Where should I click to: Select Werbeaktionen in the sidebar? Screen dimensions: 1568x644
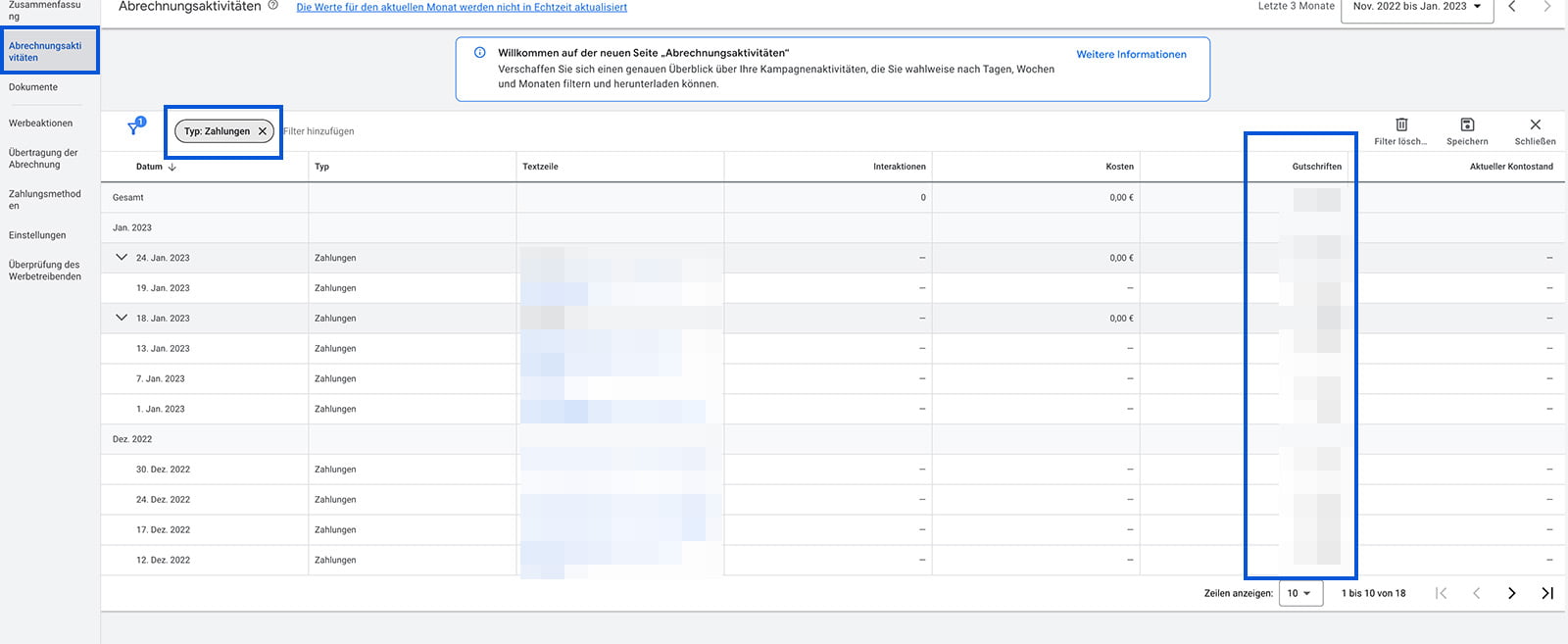pyautogui.click(x=40, y=124)
